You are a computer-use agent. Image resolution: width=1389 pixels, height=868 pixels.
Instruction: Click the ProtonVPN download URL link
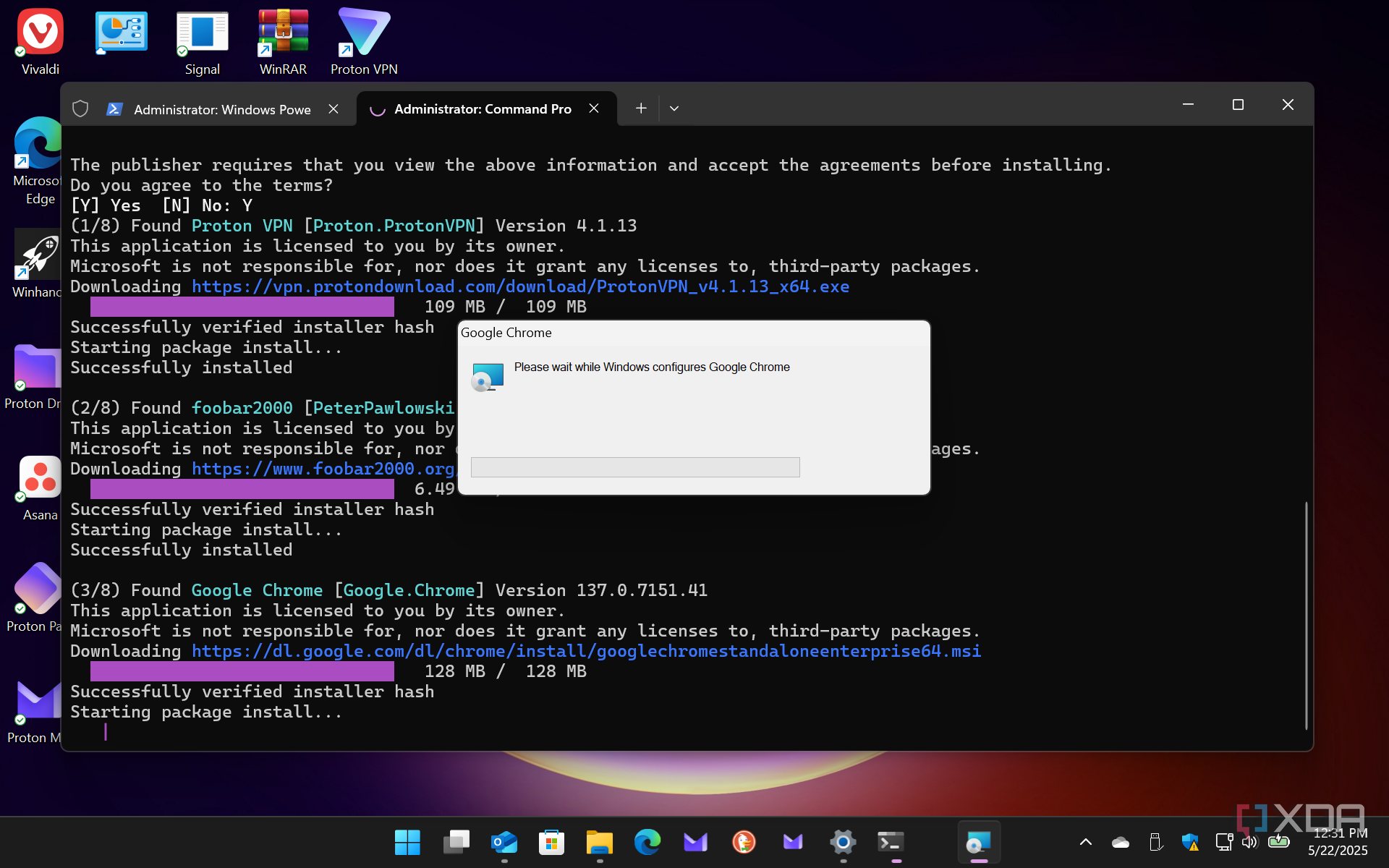tap(519, 286)
